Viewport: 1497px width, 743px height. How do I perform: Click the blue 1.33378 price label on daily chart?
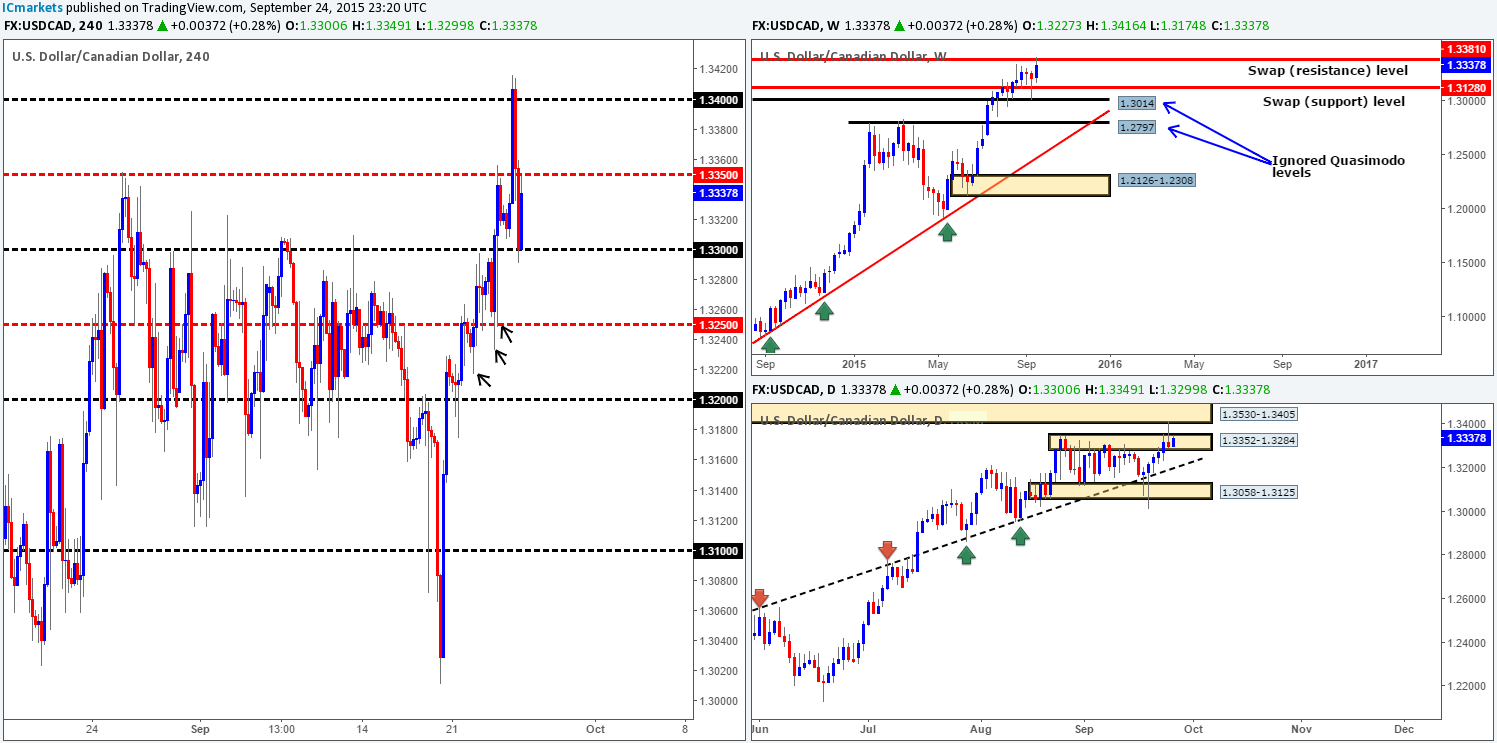point(1464,437)
